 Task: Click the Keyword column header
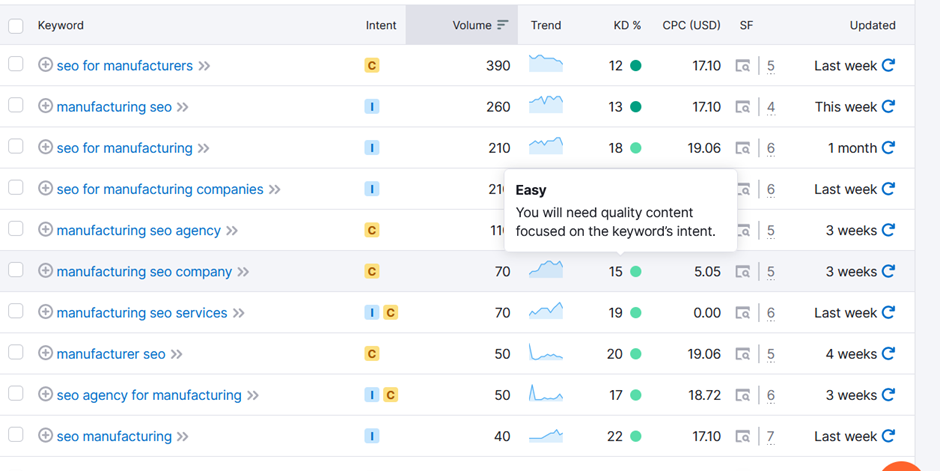point(61,25)
